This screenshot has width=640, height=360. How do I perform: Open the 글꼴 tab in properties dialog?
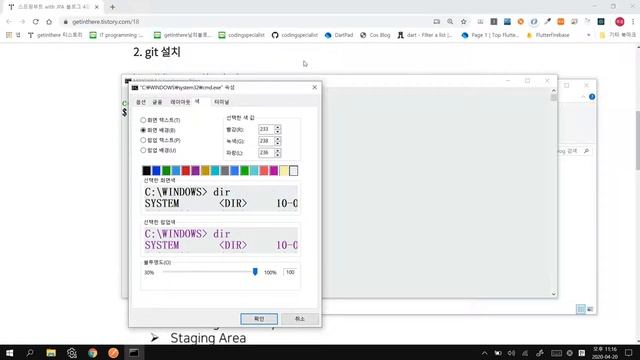[157, 102]
